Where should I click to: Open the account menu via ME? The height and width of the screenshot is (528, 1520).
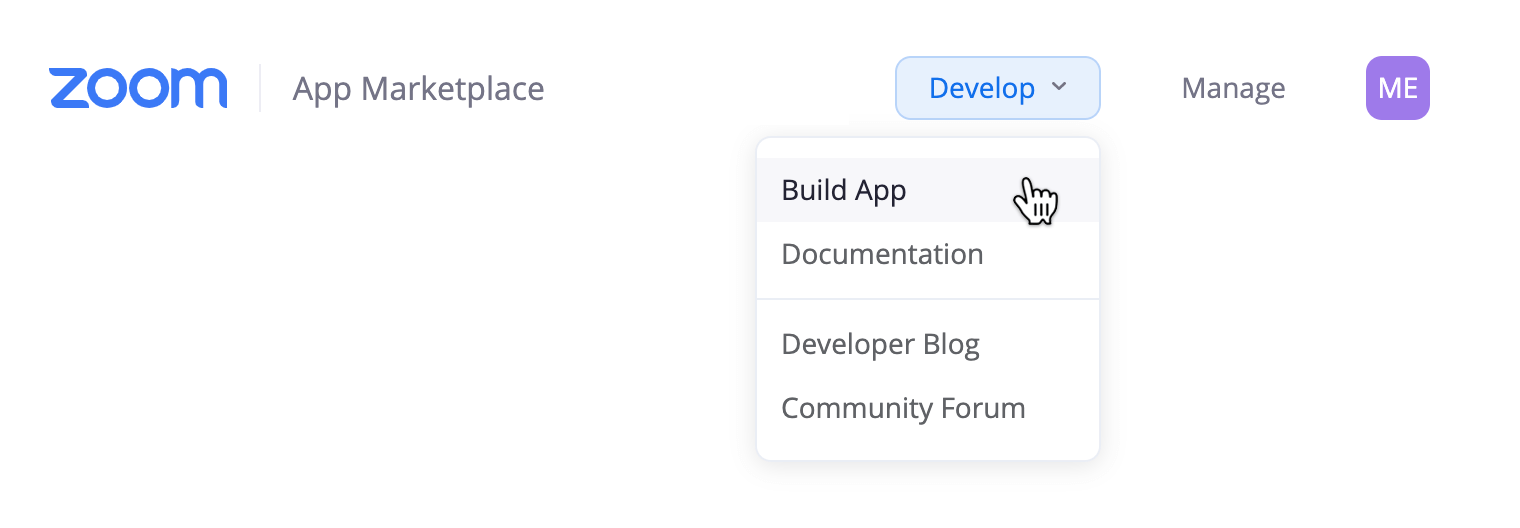[x=1397, y=88]
